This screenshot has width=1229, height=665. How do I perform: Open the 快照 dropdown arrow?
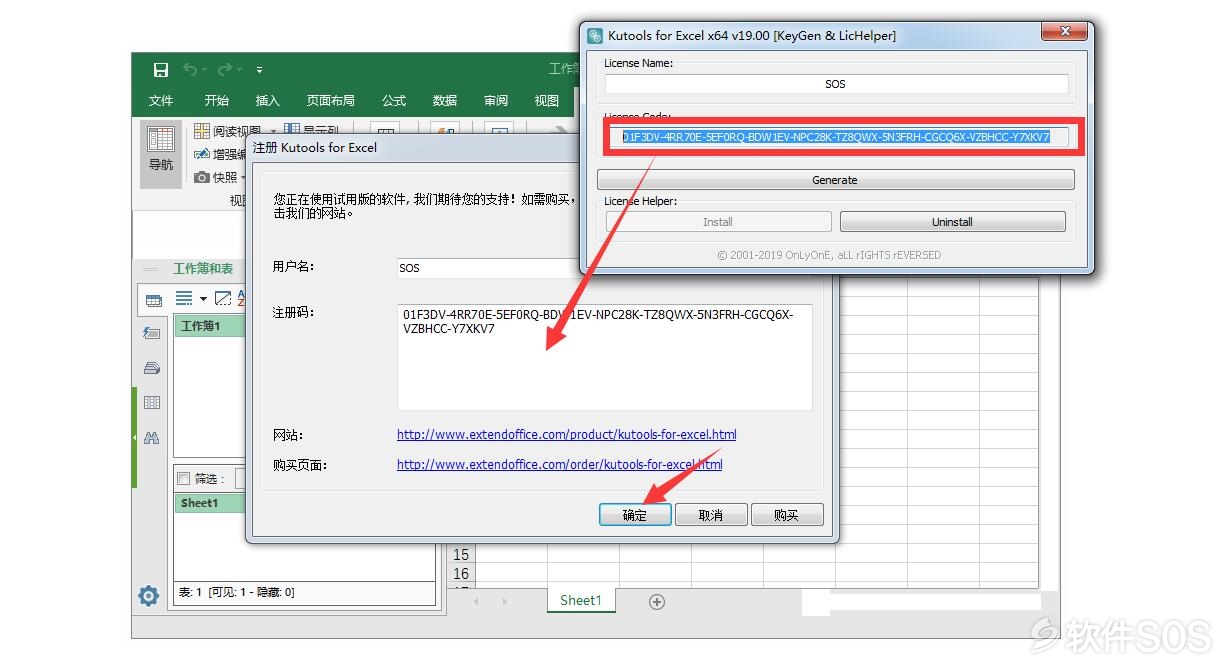tap(245, 178)
